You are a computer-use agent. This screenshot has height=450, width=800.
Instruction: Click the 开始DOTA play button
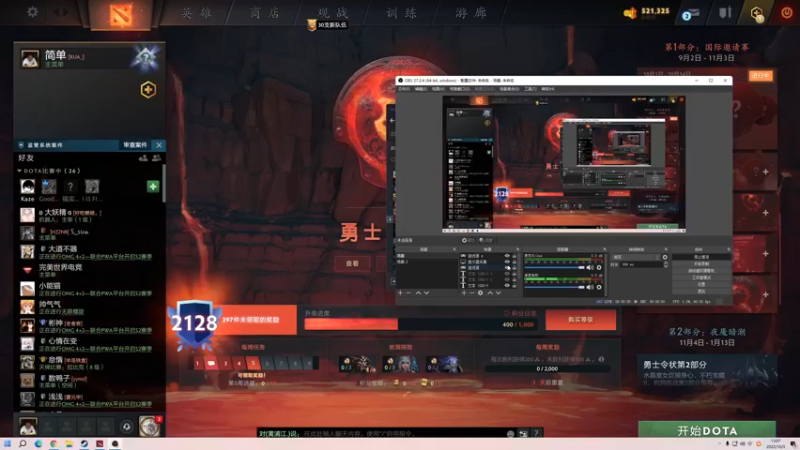tap(707, 430)
